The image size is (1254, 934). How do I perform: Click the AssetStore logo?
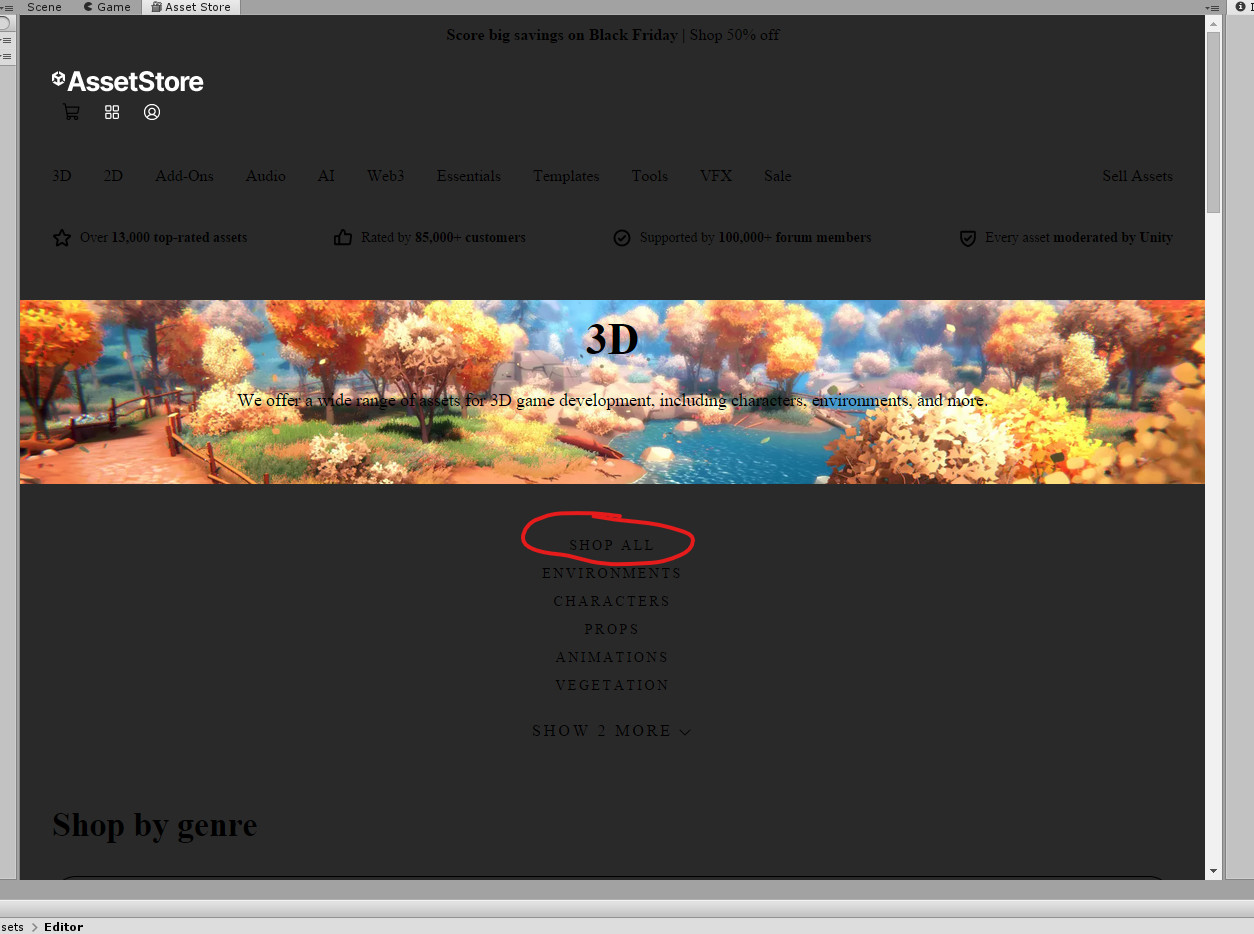coord(128,81)
